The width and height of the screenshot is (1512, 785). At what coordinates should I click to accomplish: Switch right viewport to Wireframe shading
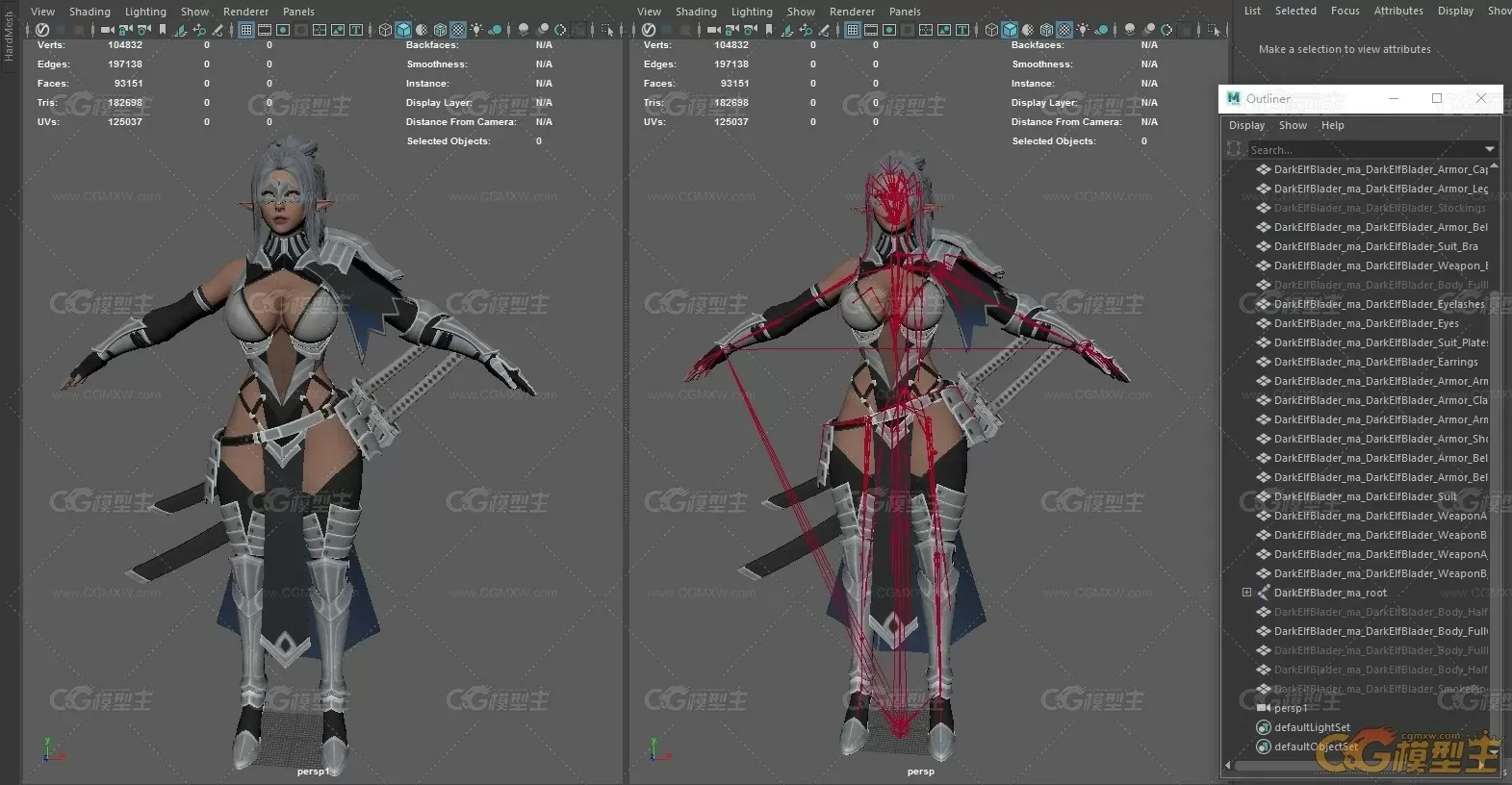pos(991,30)
